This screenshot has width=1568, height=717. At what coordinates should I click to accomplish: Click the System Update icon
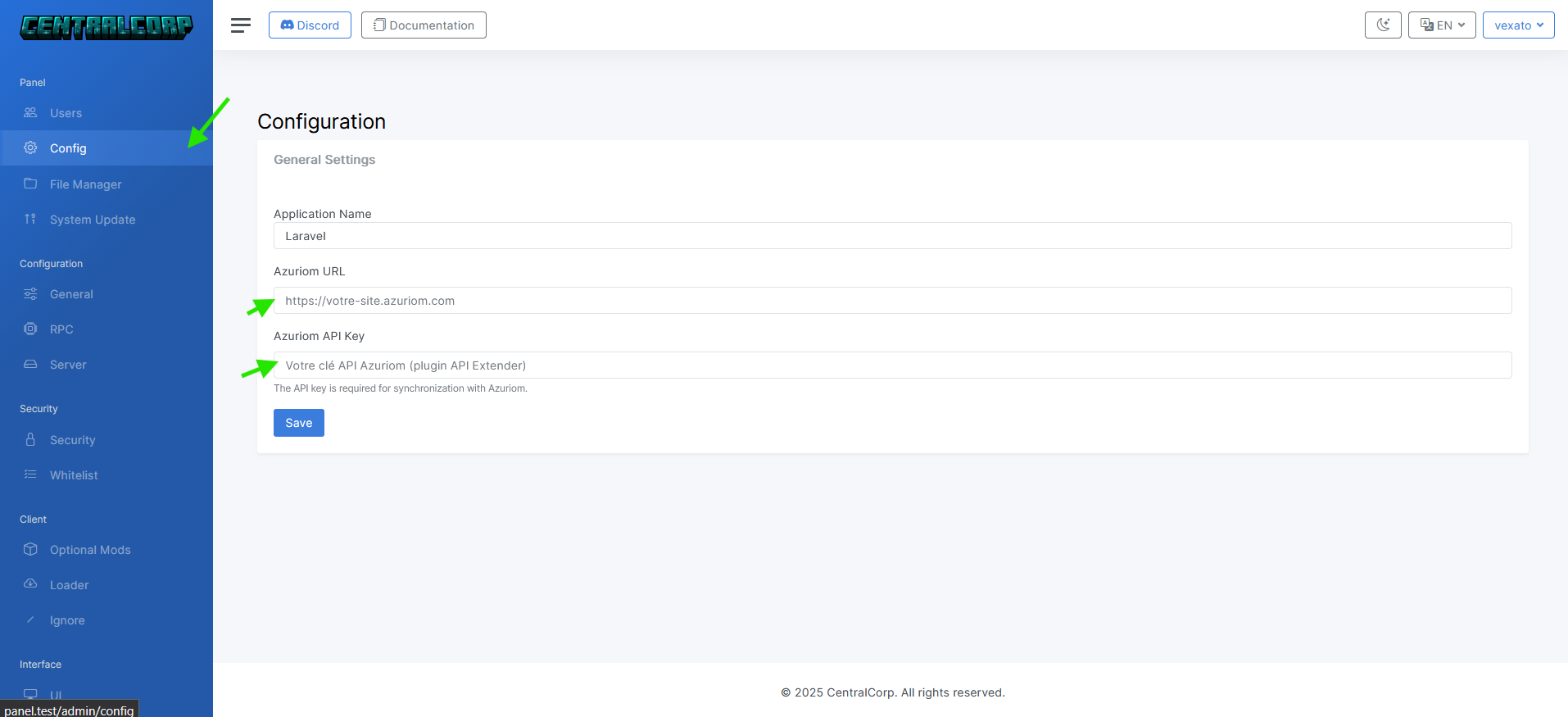(30, 219)
